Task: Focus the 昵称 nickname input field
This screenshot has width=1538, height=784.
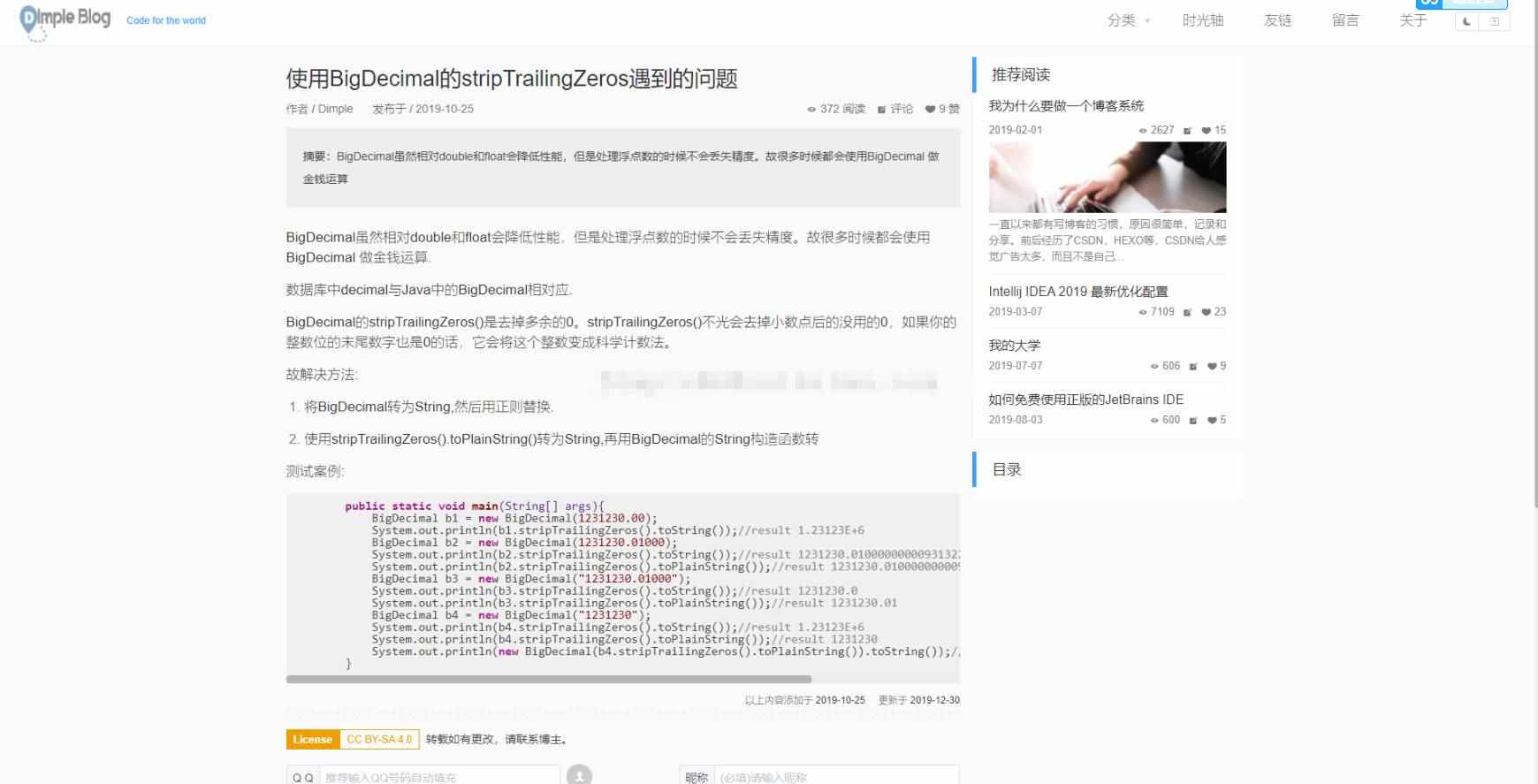Action: (x=835, y=777)
